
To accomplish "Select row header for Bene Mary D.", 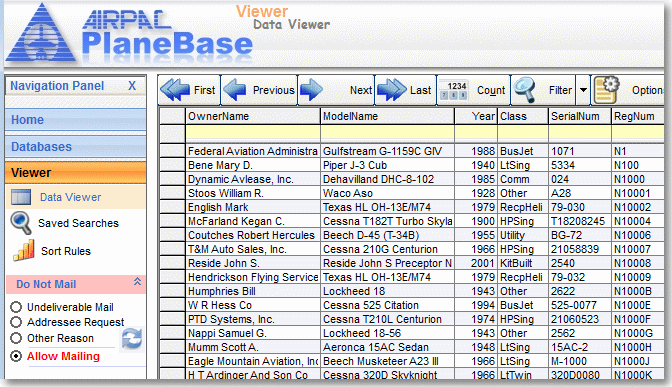I will [172, 165].
